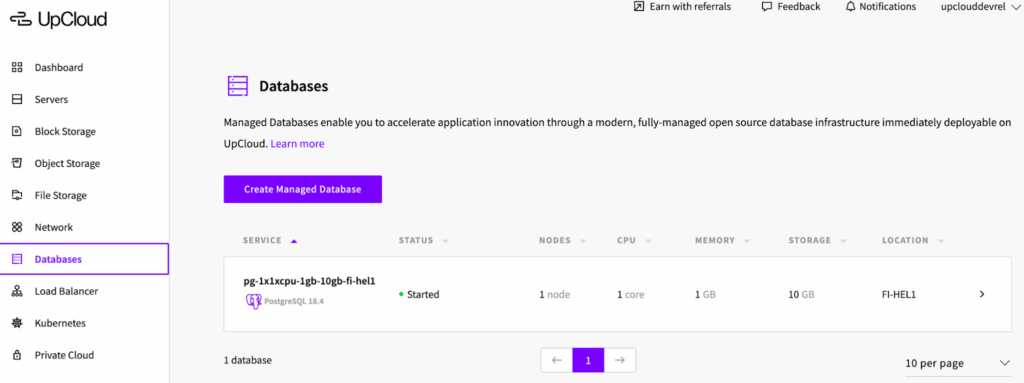This screenshot has height=383, width=1024.
Task: Click the PostgreSQL elephant icon
Action: (x=253, y=301)
